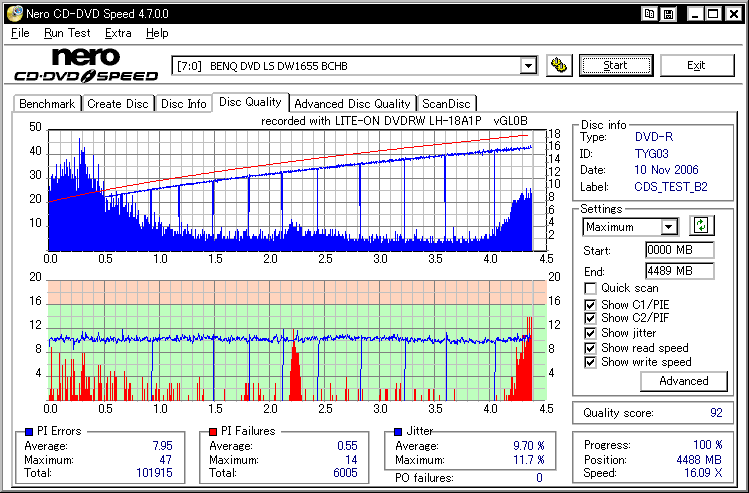Click the 'recorded with LITE-ON' chart caption
749x493 pixels.
click(394, 121)
